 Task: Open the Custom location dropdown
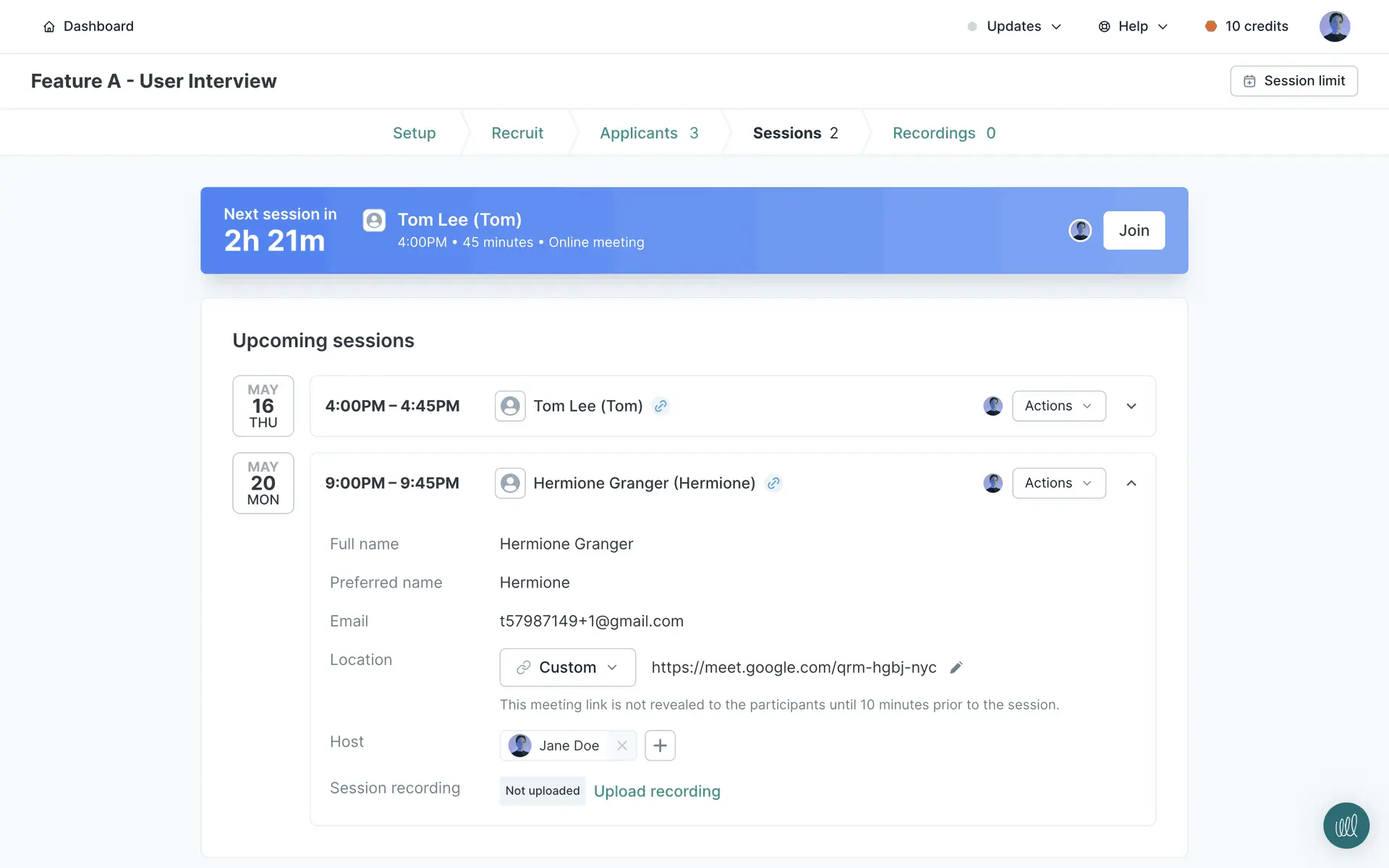(x=567, y=668)
